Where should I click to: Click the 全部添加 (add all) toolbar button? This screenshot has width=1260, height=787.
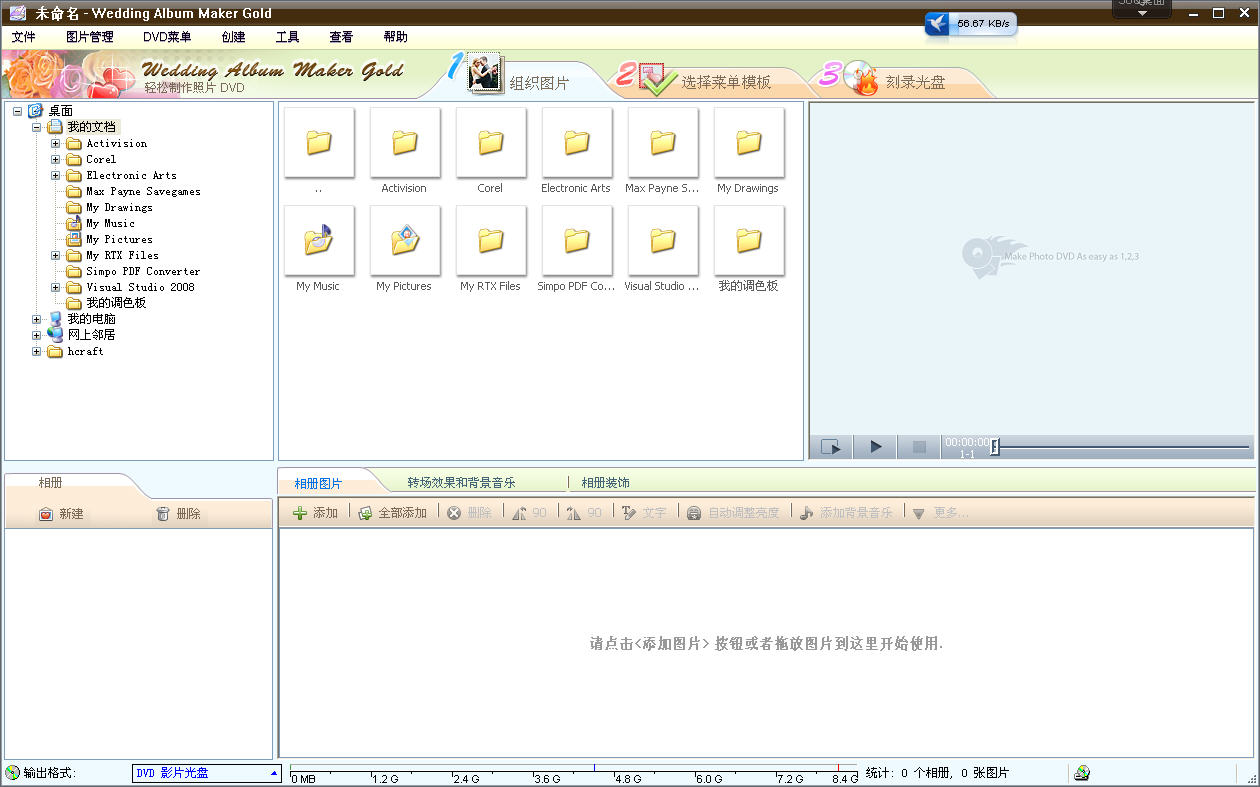tap(393, 513)
